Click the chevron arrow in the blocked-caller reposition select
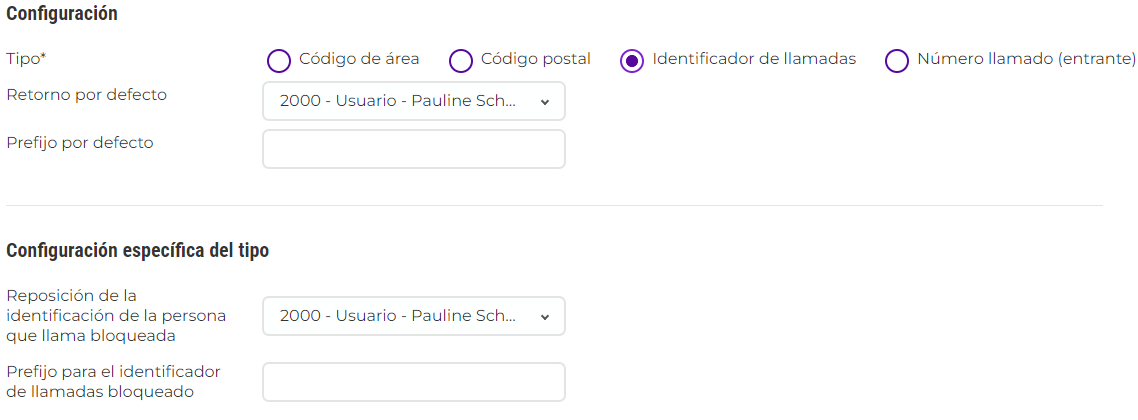 (x=545, y=316)
